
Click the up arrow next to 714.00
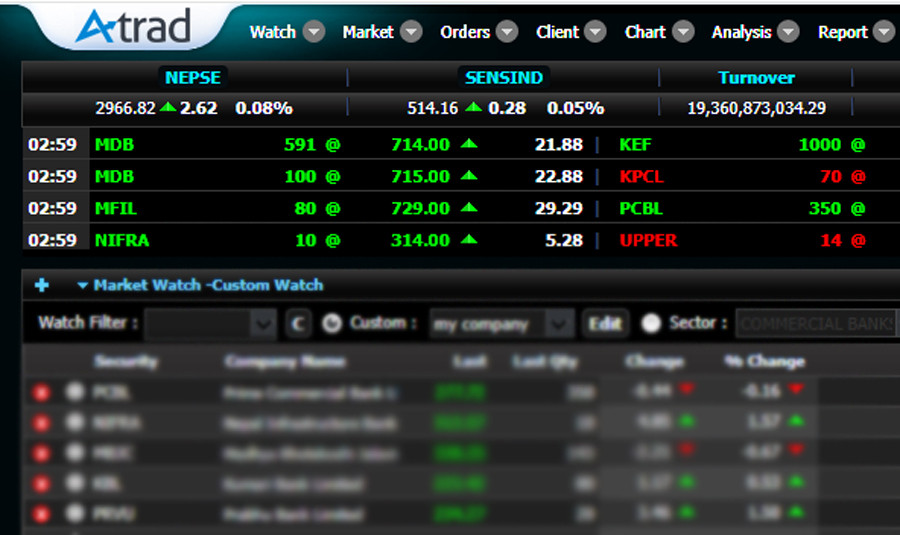(x=469, y=144)
